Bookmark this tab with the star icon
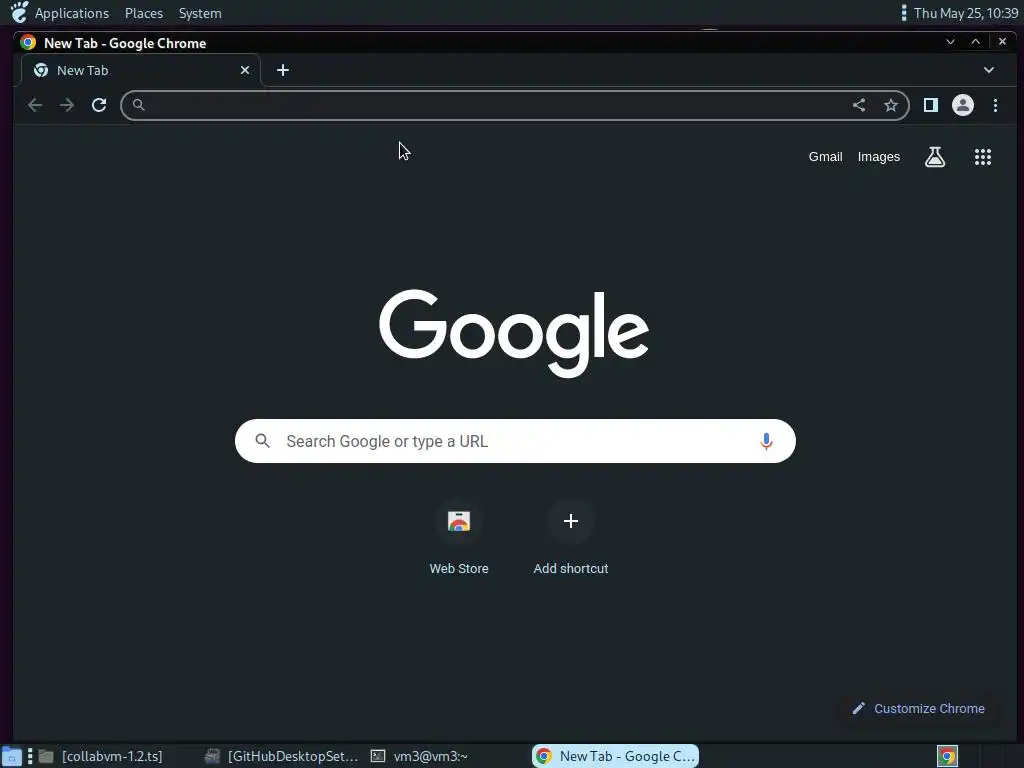 click(x=891, y=105)
